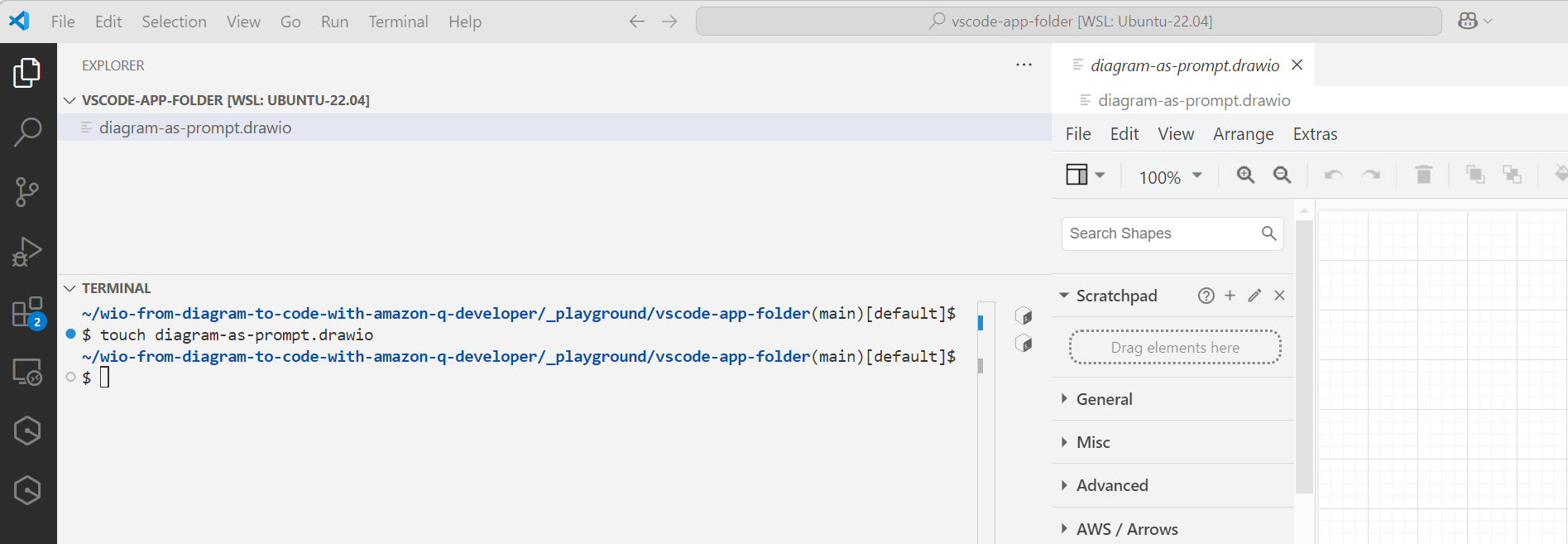Click the VS Code logo icon

click(20, 21)
